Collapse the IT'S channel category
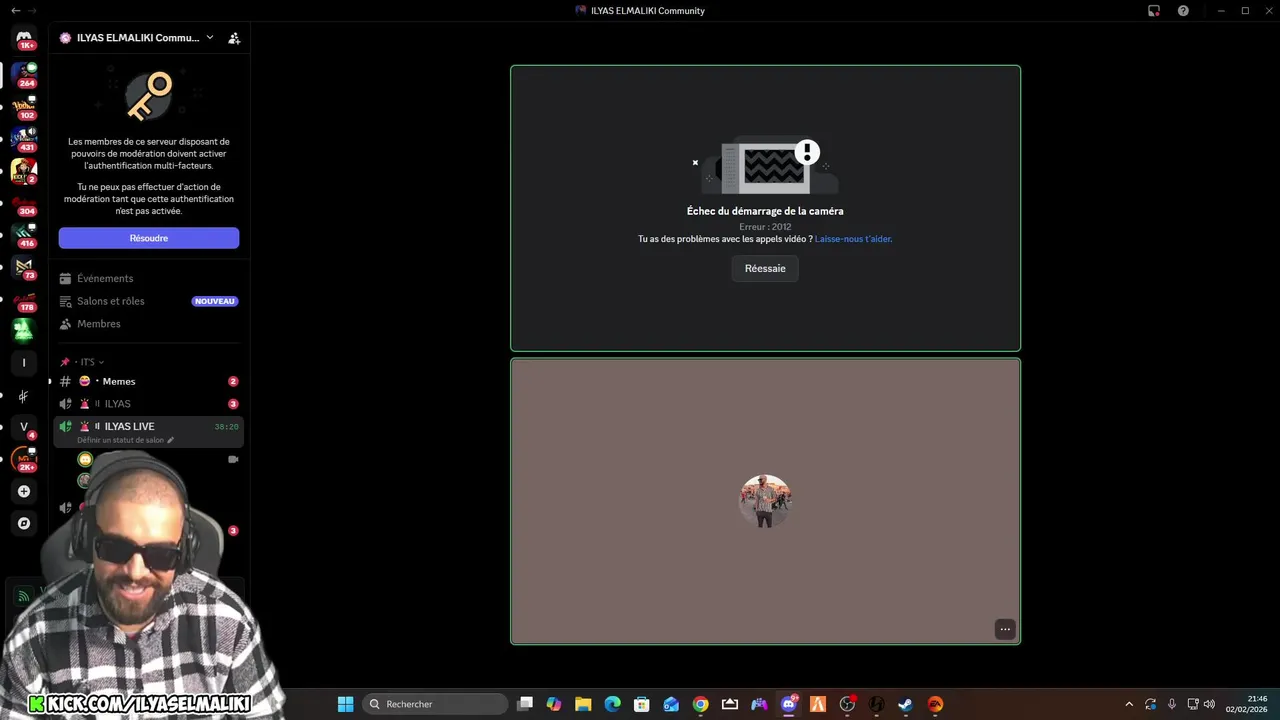 pos(91,362)
